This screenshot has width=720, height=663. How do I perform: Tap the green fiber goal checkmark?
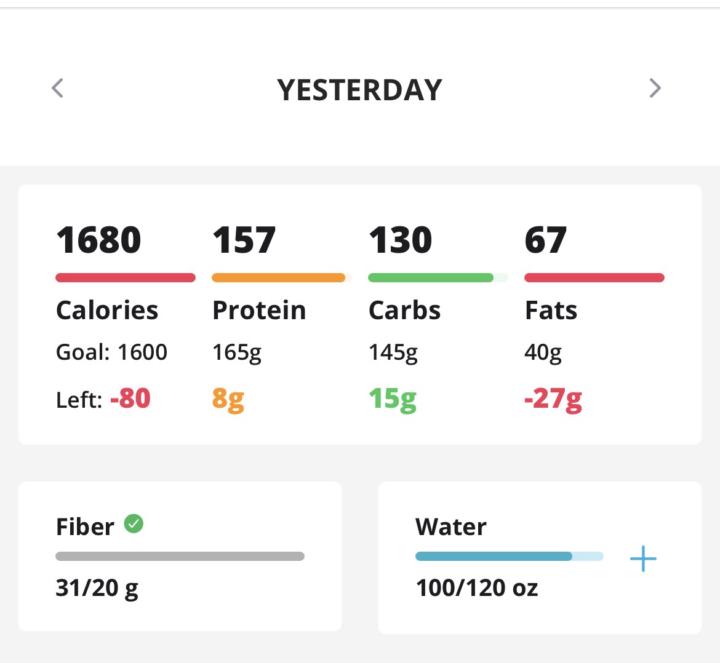point(133,523)
